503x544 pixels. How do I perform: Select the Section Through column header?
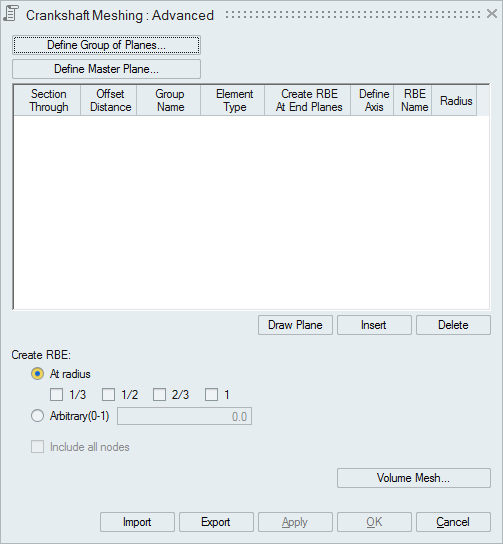click(x=48, y=100)
